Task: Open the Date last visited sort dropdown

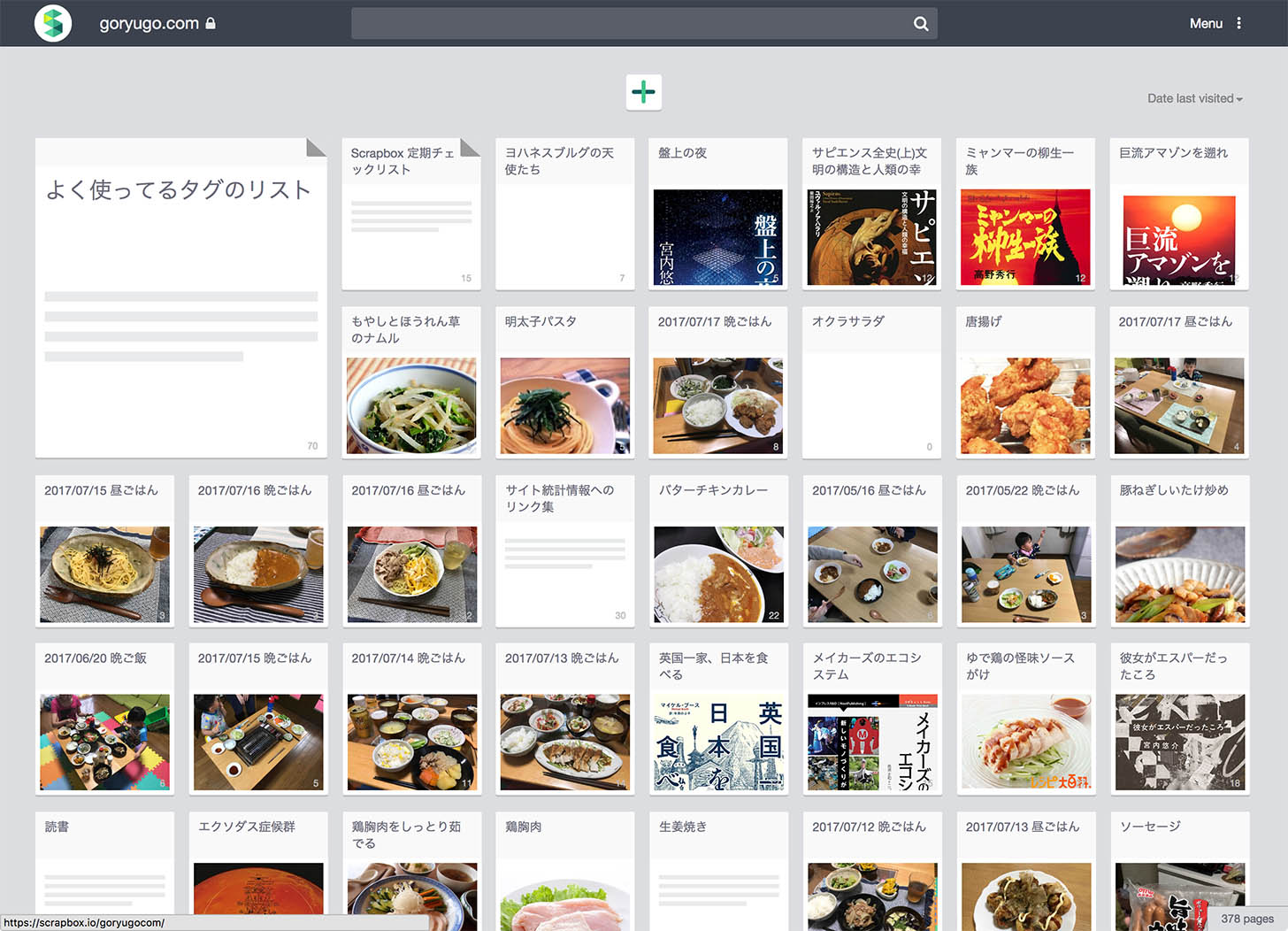Action: click(1194, 98)
